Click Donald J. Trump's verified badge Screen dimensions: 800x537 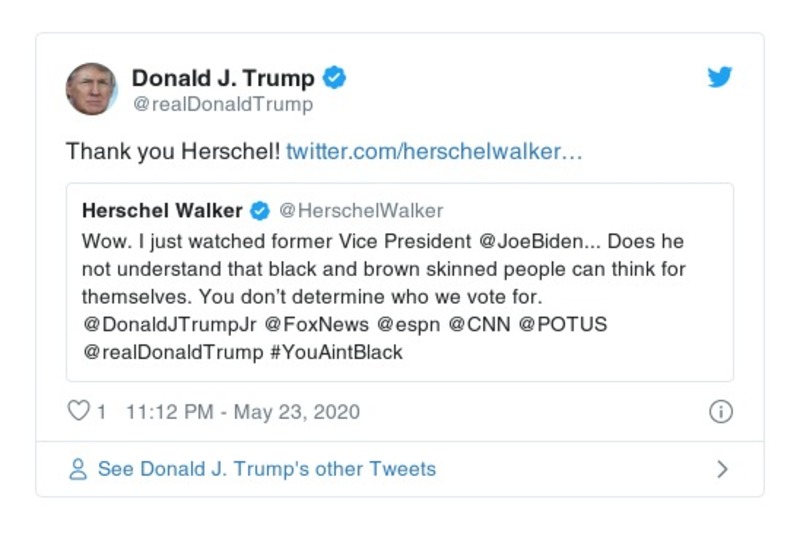pos(335,77)
